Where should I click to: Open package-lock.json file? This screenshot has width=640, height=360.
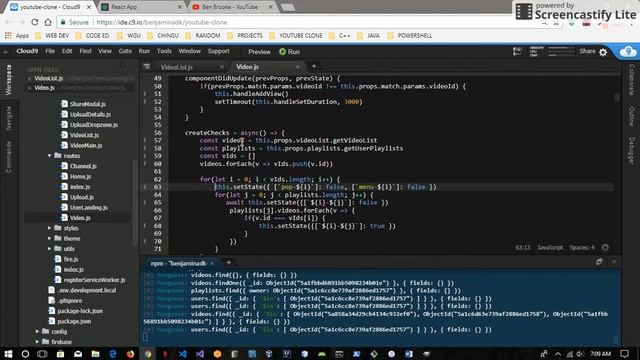coord(80,311)
